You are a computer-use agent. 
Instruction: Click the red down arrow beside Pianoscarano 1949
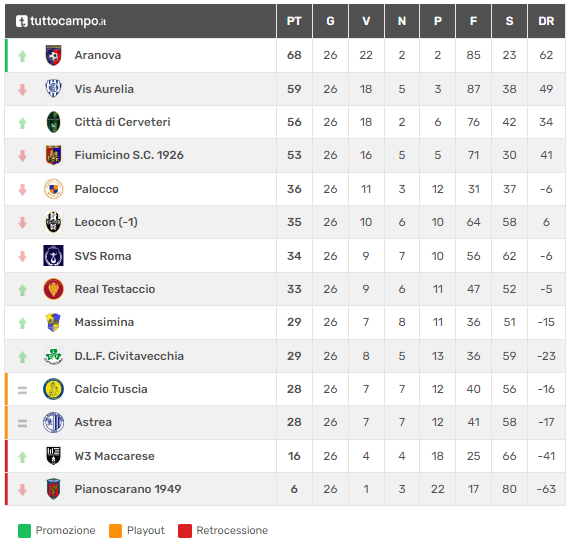[23, 490]
